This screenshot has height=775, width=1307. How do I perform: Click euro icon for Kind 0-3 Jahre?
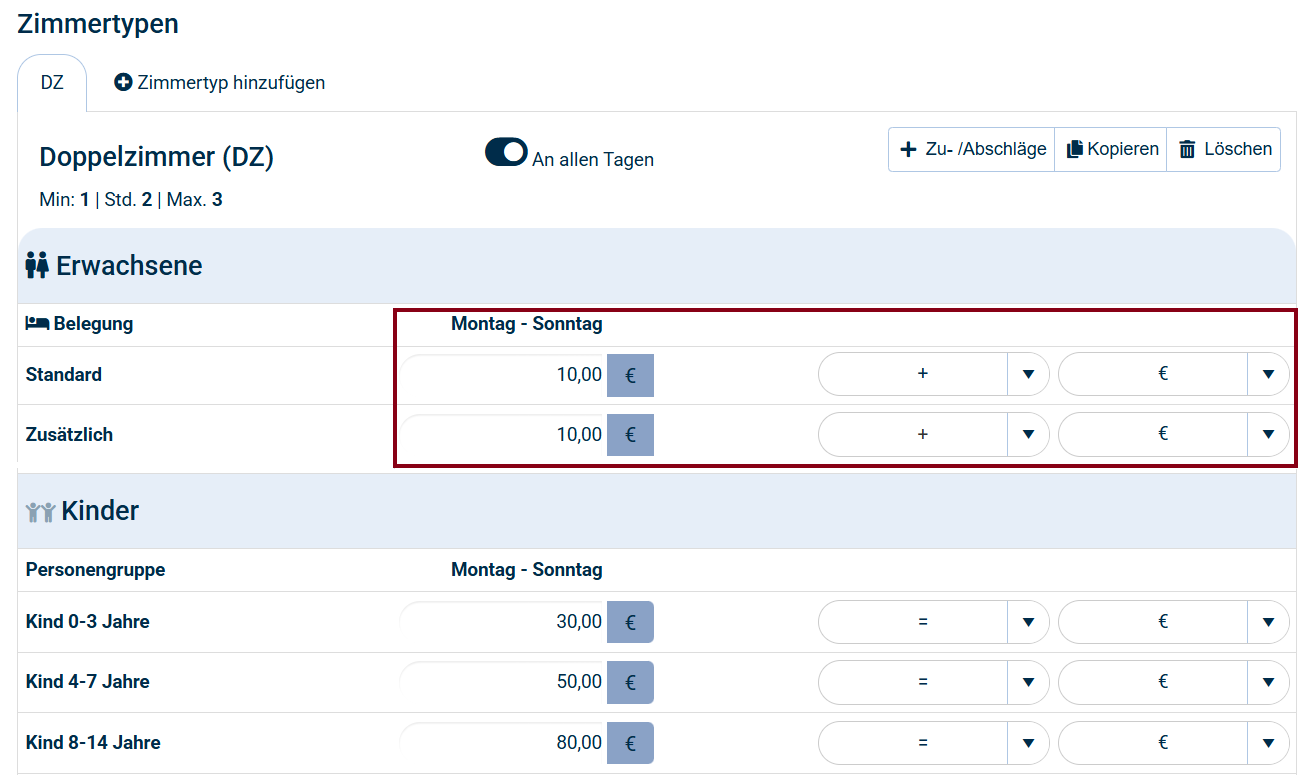(630, 622)
